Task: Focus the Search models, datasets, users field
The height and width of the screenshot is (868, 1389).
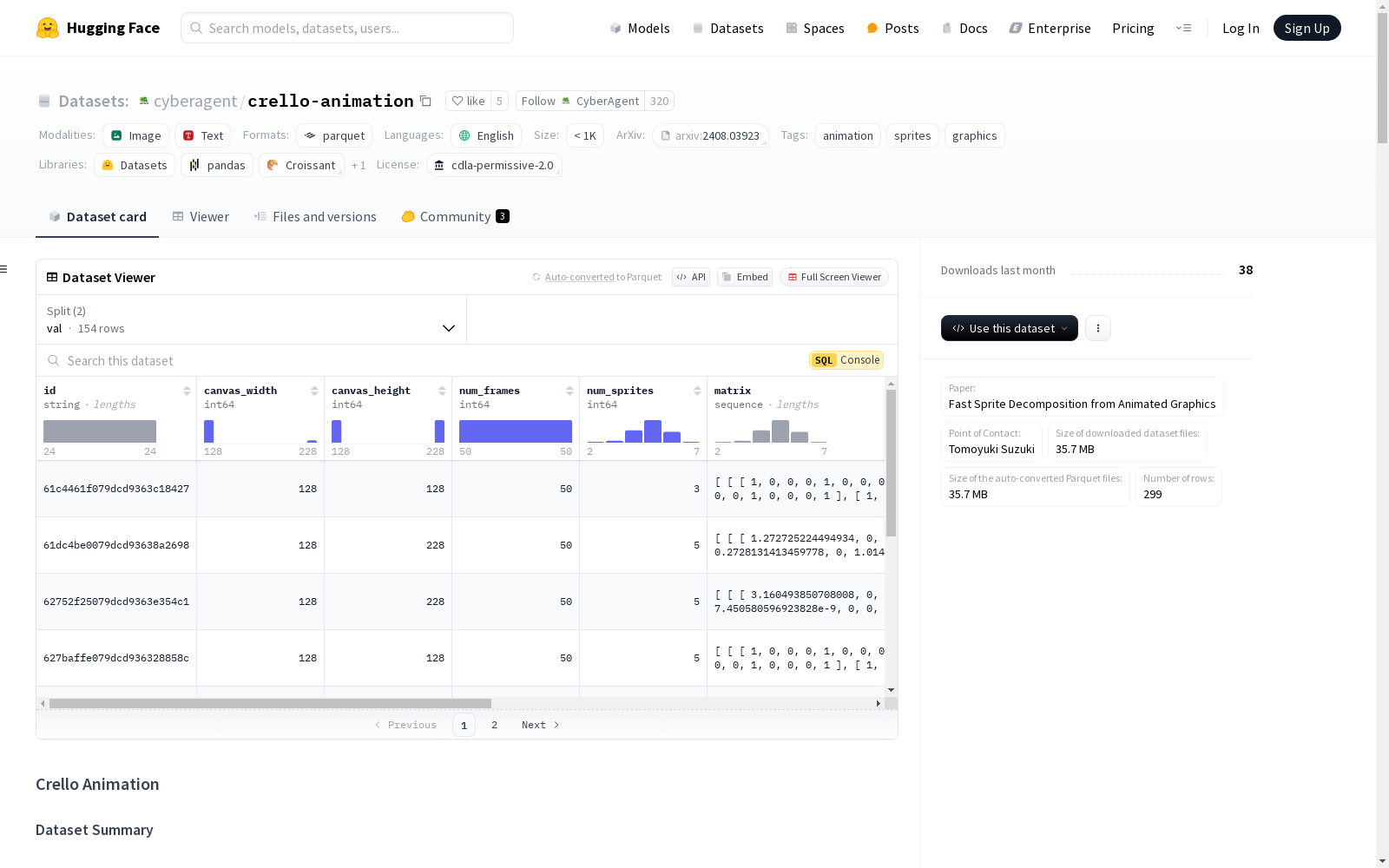Action: 347,28
